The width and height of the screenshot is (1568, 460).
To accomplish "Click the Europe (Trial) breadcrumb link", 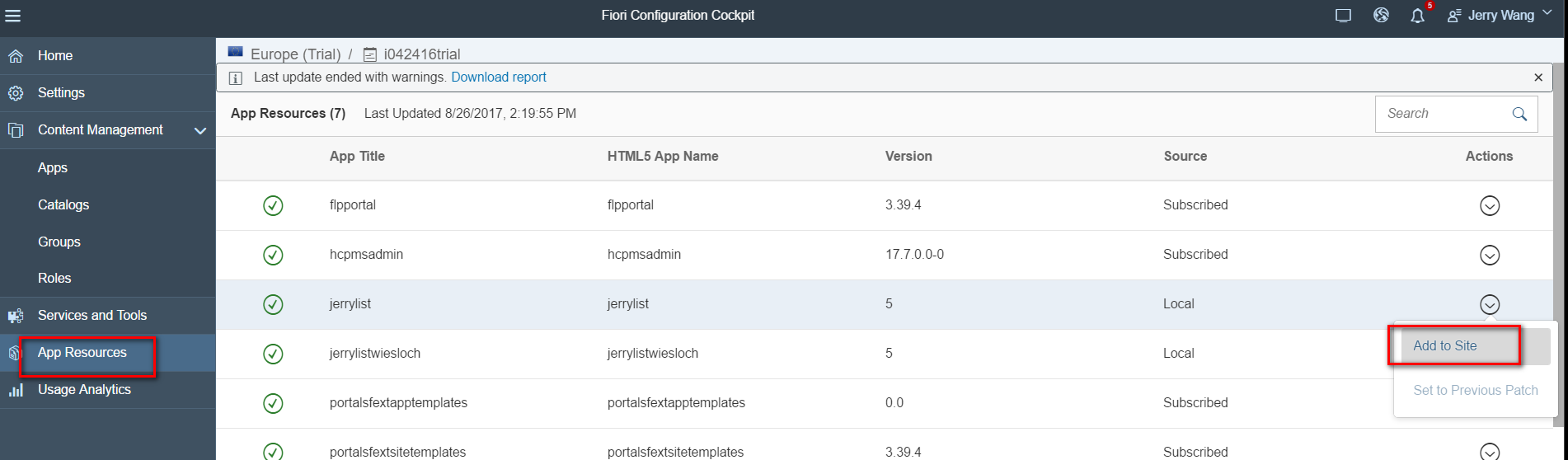I will (295, 54).
